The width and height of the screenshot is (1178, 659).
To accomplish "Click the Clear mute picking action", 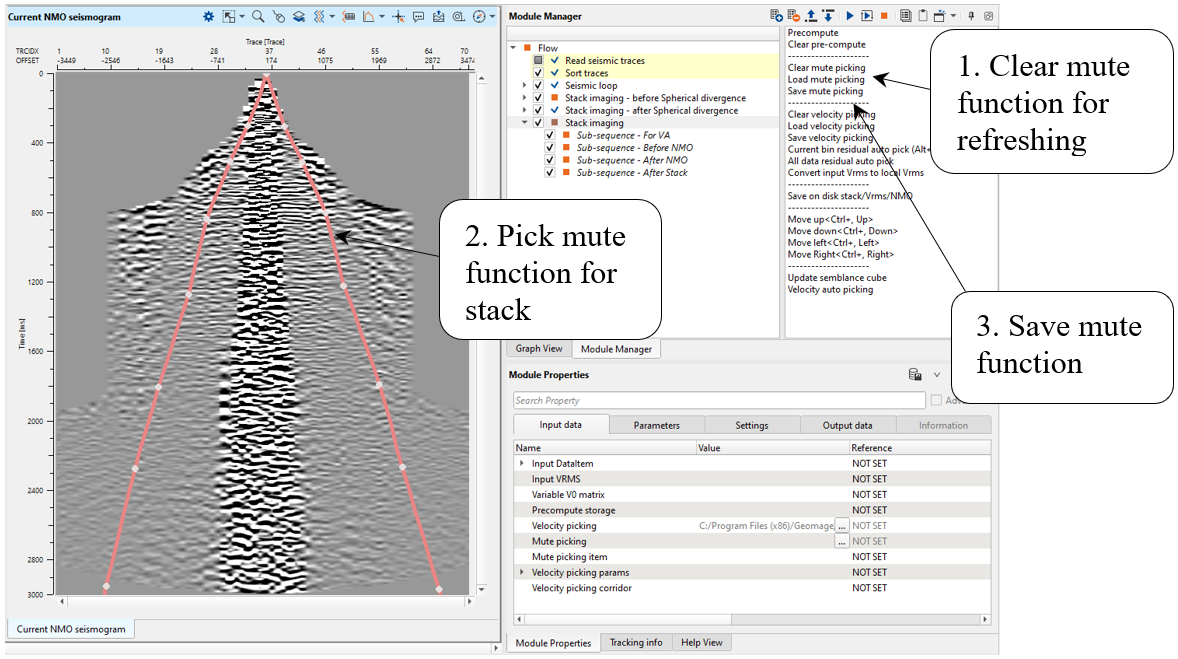I will point(826,68).
